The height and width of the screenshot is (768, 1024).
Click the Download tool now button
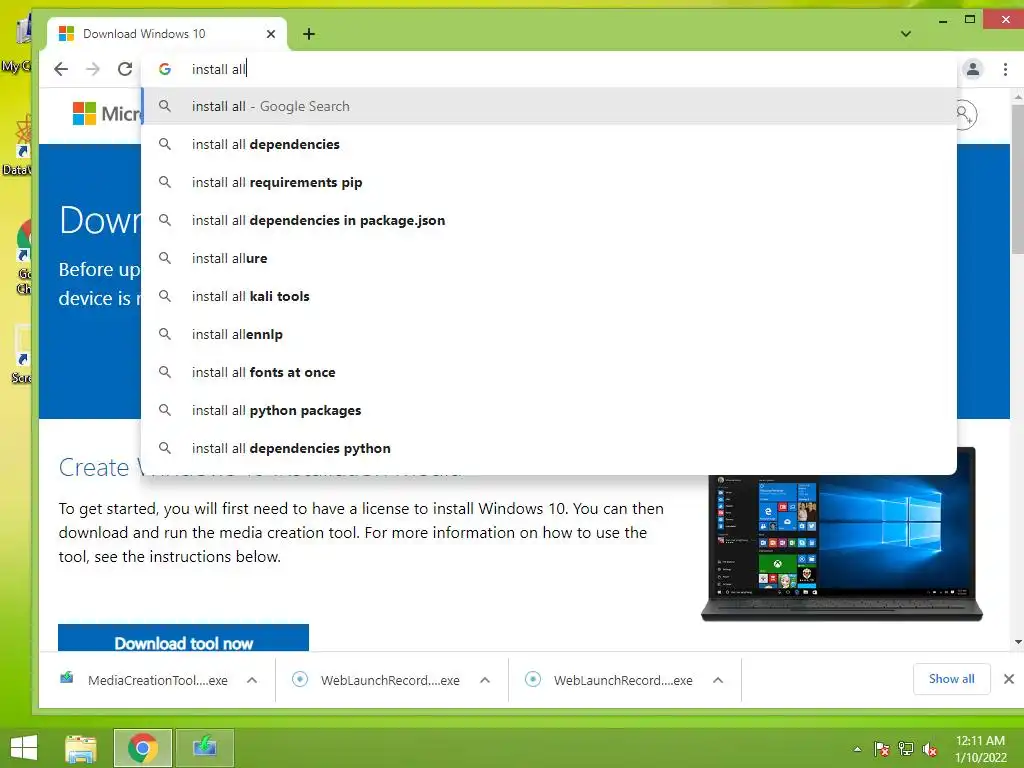[x=184, y=639]
